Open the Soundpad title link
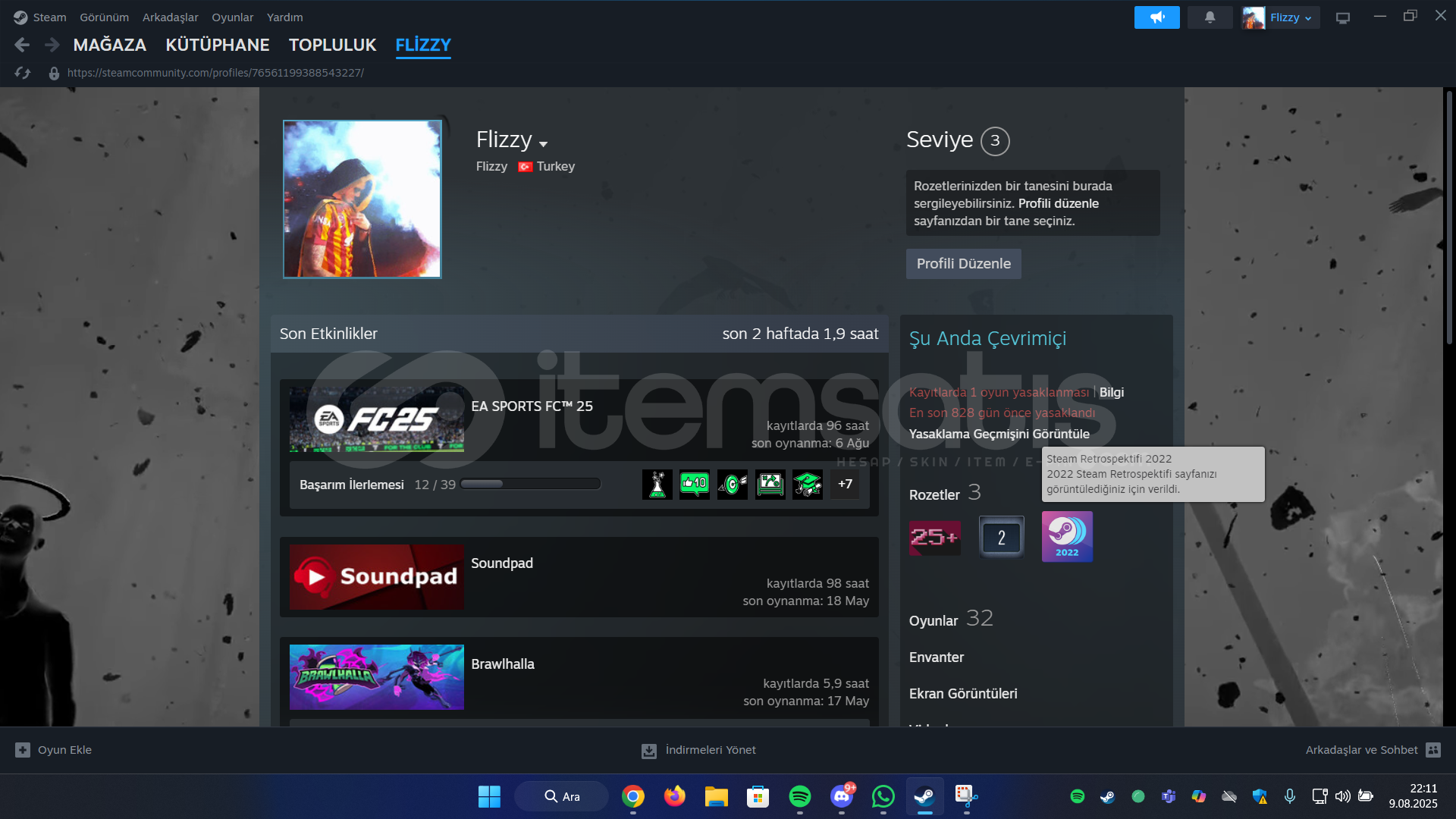Screen dimensions: 1456x819 tap(502, 563)
